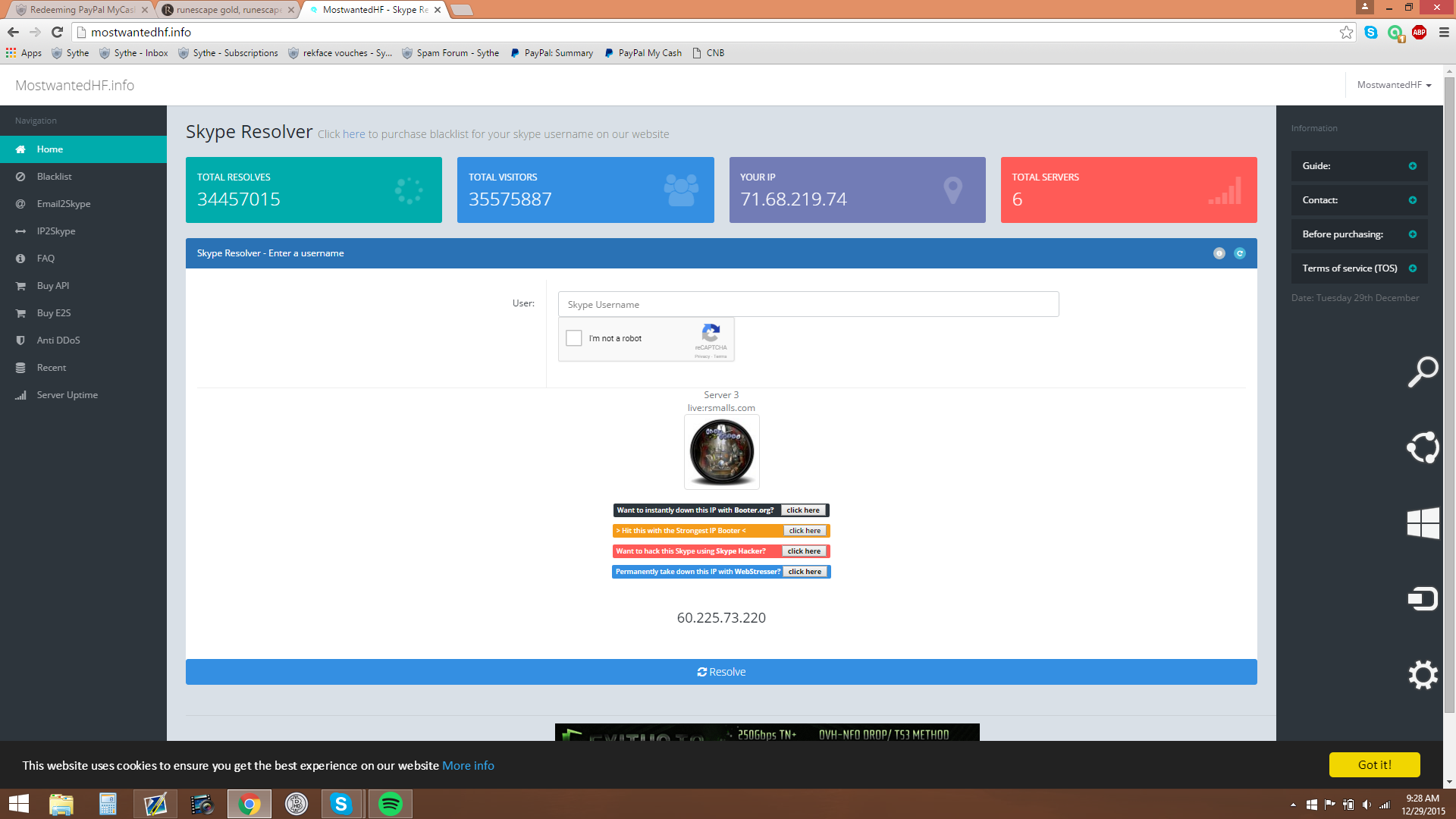Click the Your IP location pin icon
Screen dimensions: 1456x819
pos(952,190)
